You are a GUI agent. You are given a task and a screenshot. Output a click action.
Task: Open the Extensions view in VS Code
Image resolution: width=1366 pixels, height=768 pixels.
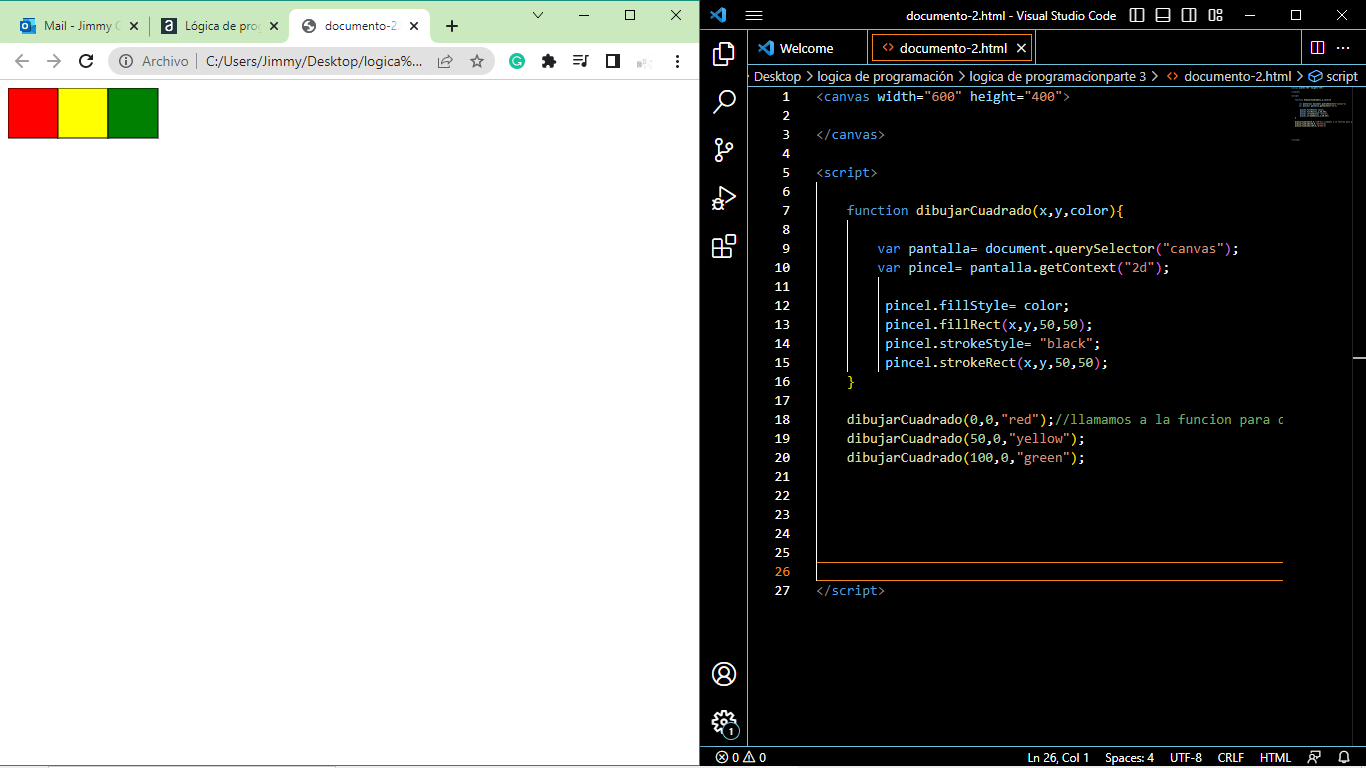click(724, 246)
